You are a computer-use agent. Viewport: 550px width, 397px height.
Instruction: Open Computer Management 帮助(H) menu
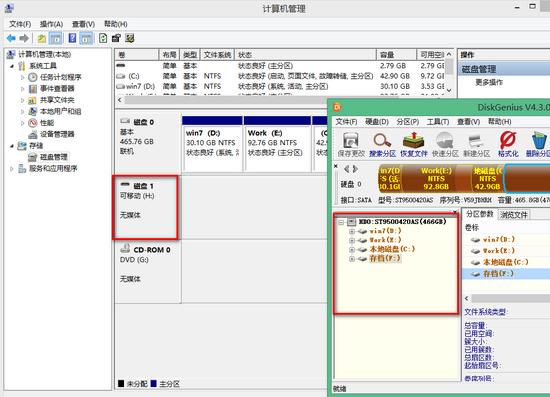pyautogui.click(x=115, y=24)
